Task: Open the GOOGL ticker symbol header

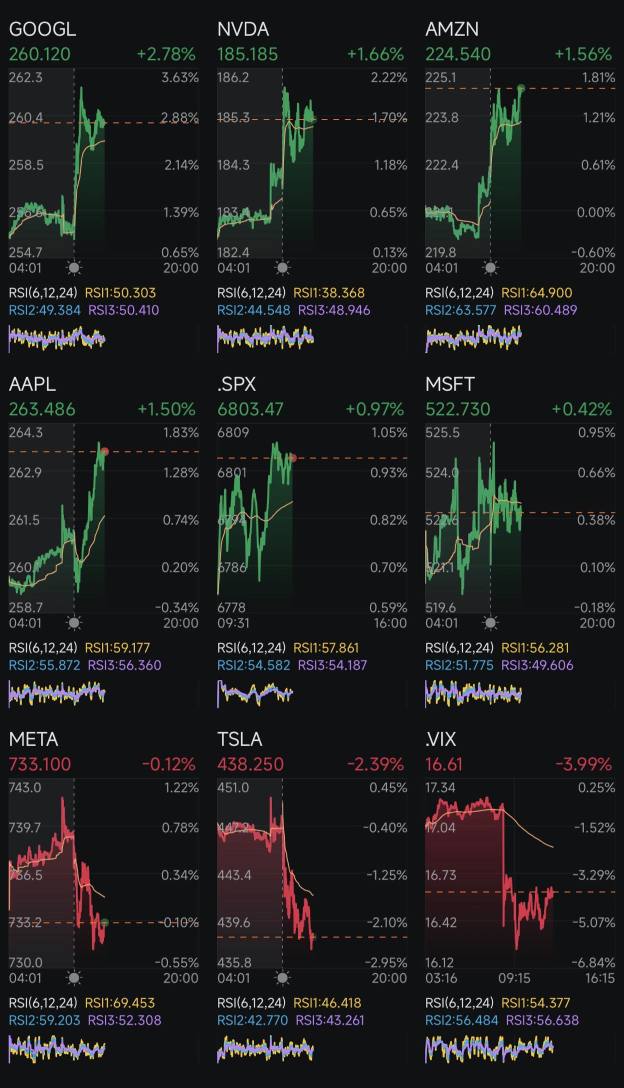Action: click(x=40, y=29)
